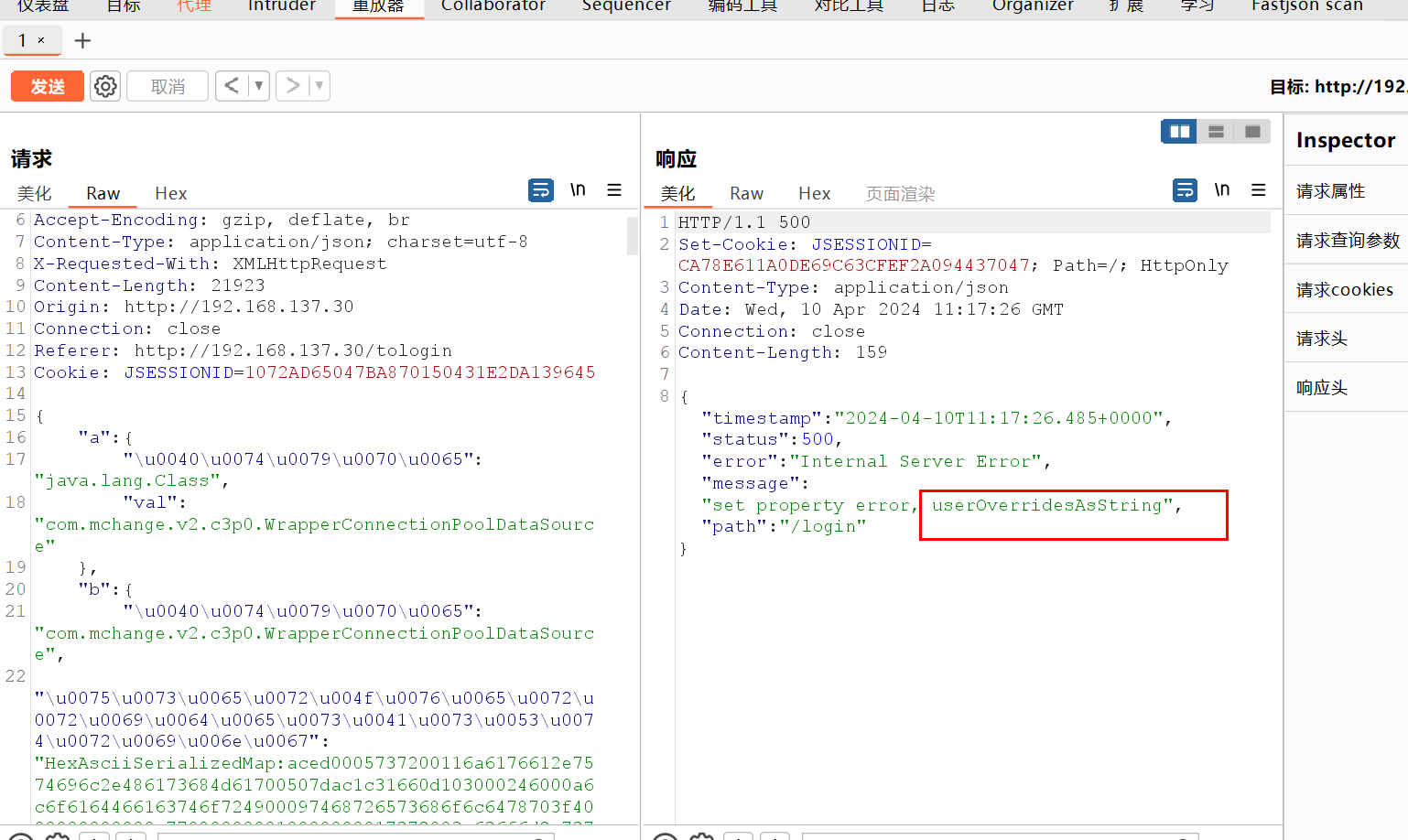
Task: Click the orange 发送 send button
Action: click(x=48, y=86)
